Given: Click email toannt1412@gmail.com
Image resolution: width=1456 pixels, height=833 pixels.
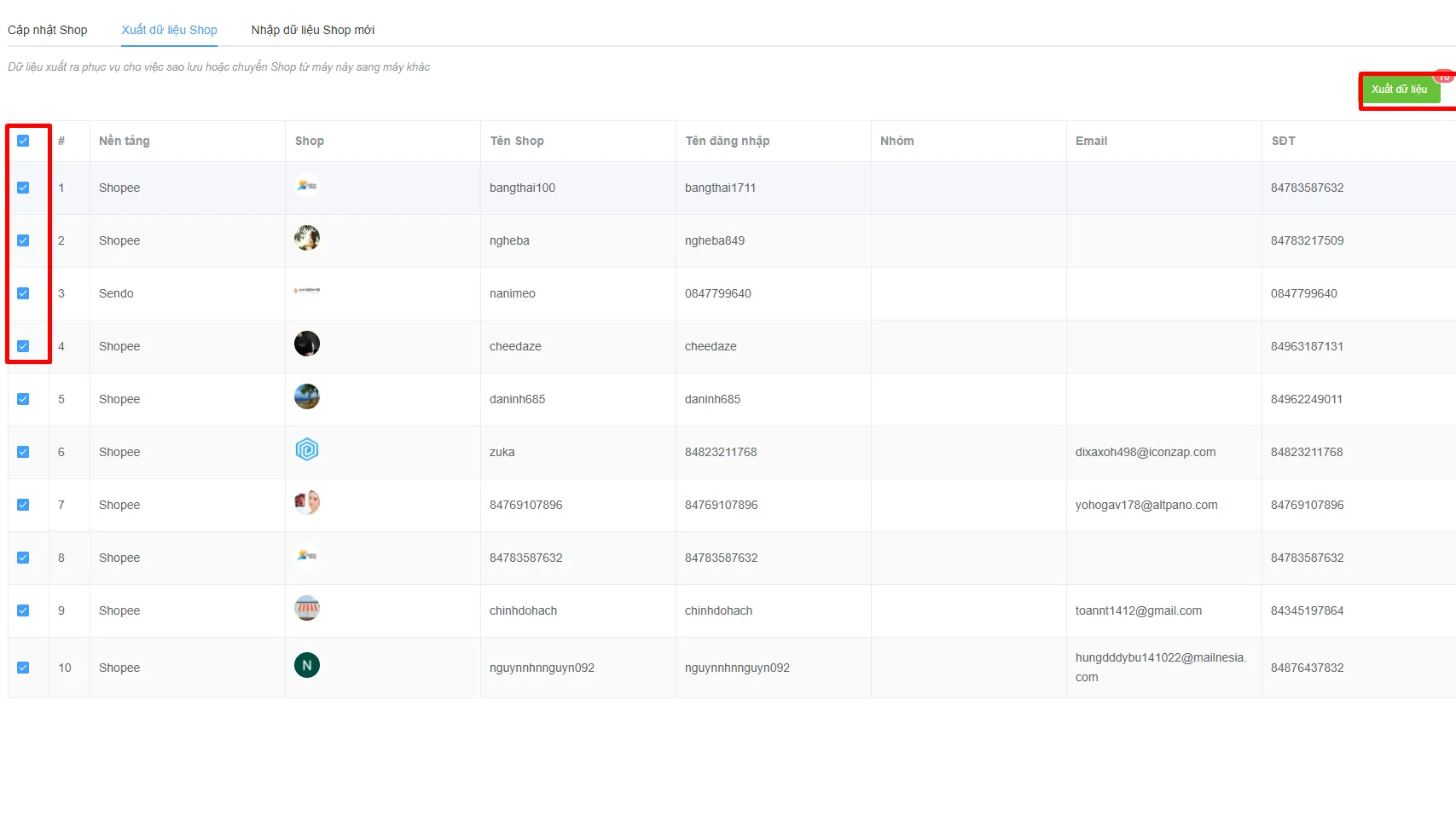Looking at the screenshot, I should [1139, 610].
